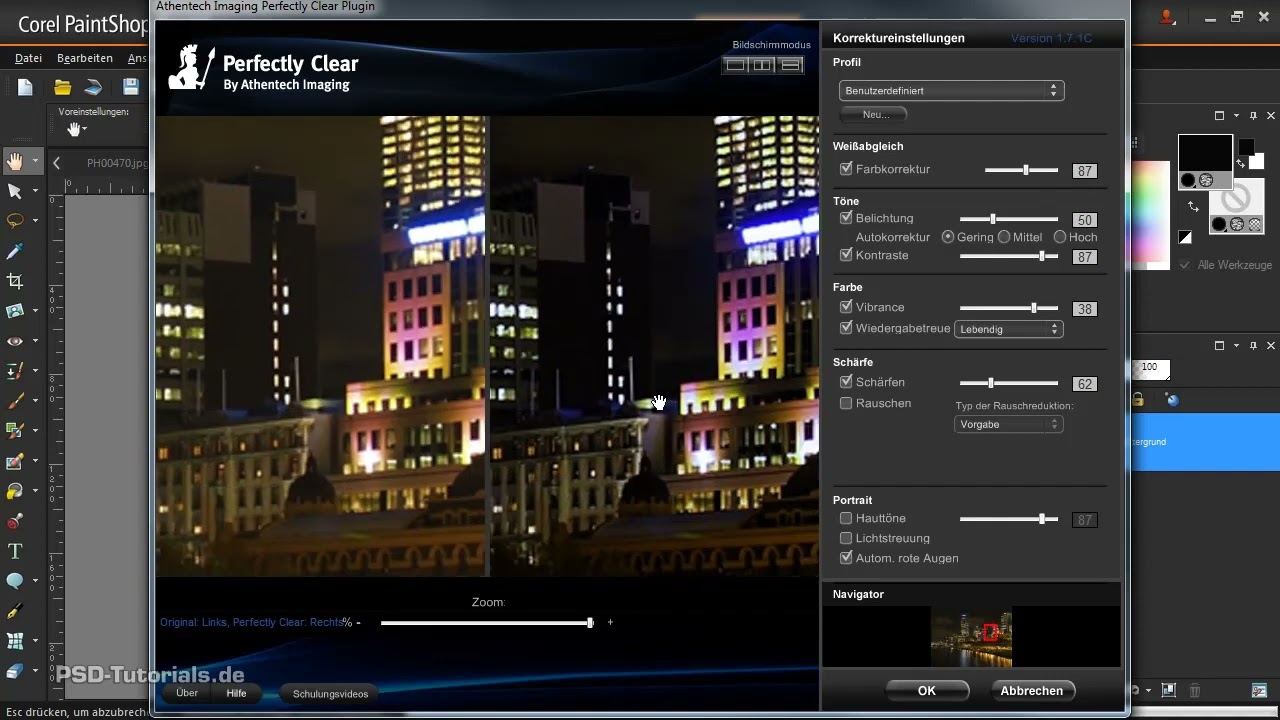1280x720 pixels.
Task: Select the Picture Tube tool
Action: pos(15,521)
